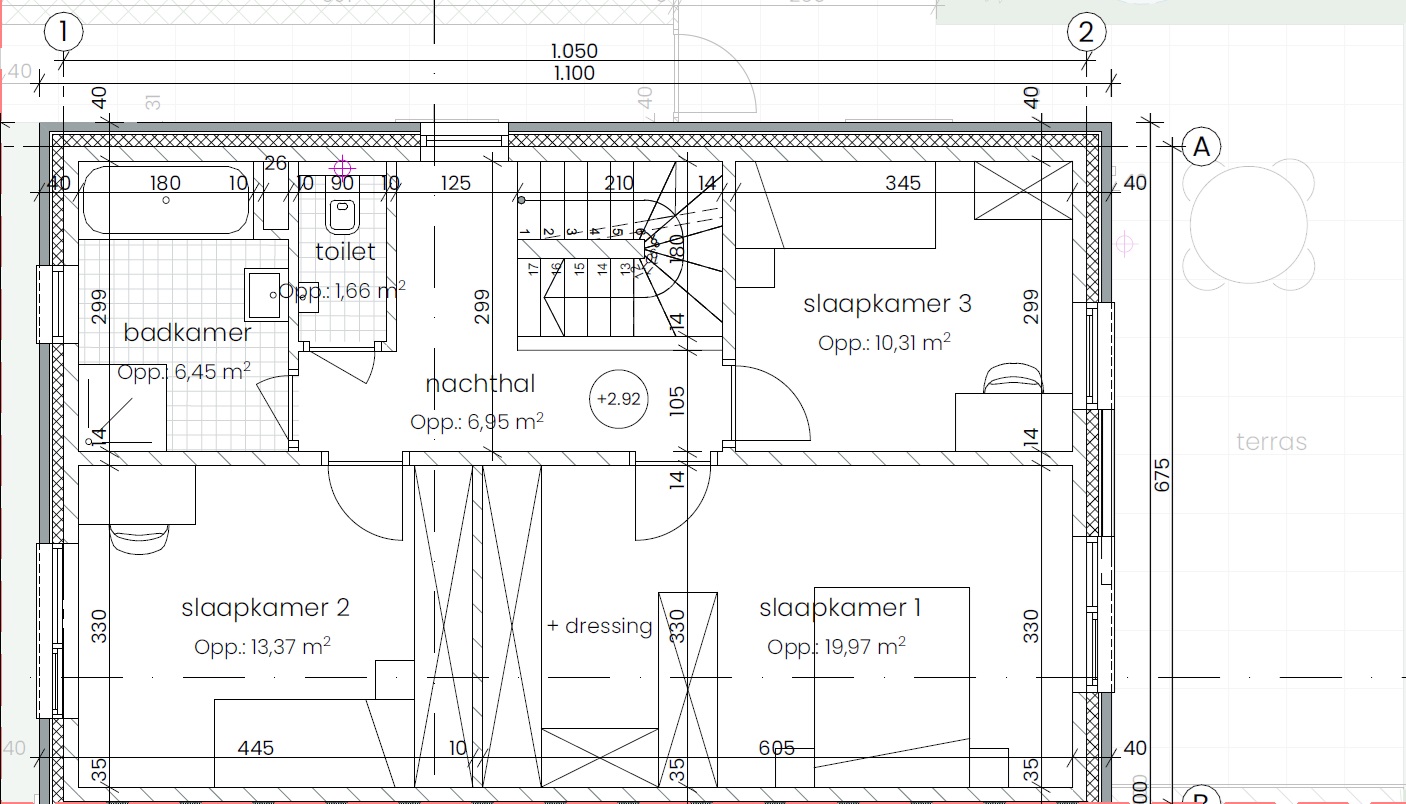
Task: Select the +2.92 level marker circle
Action: point(618,398)
